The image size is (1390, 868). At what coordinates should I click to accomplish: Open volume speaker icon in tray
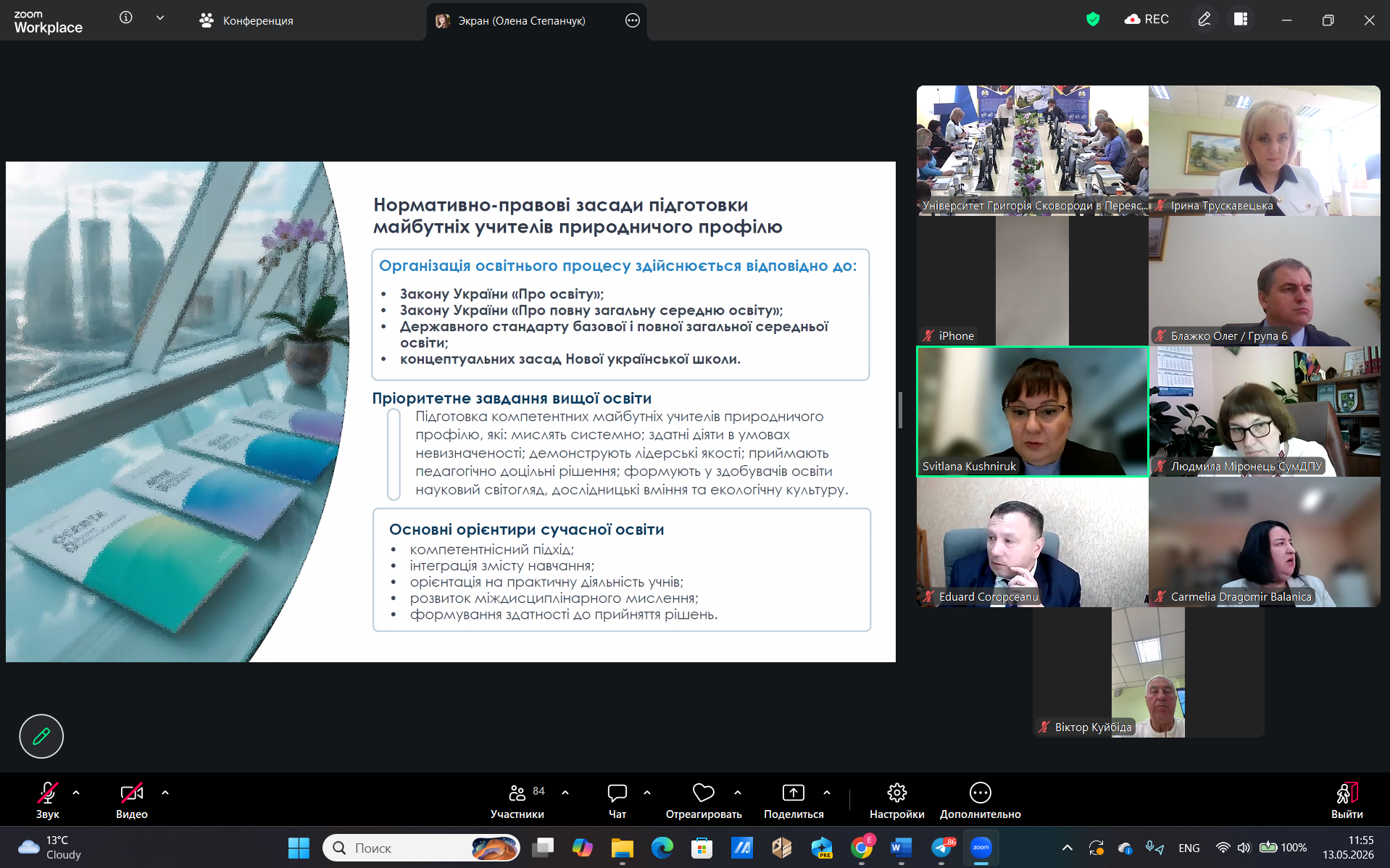coord(1244,848)
